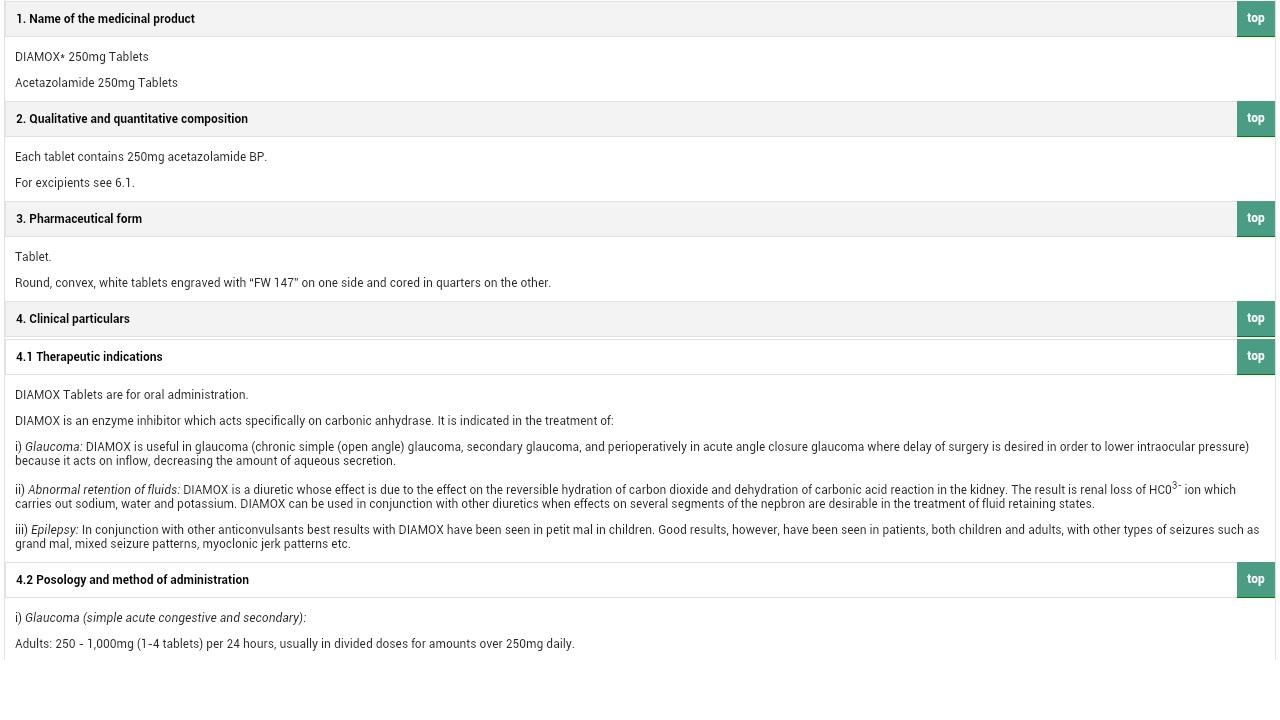
Task: Click the 'Acetazolamide 250mg Tablets' line
Action: pos(96,83)
